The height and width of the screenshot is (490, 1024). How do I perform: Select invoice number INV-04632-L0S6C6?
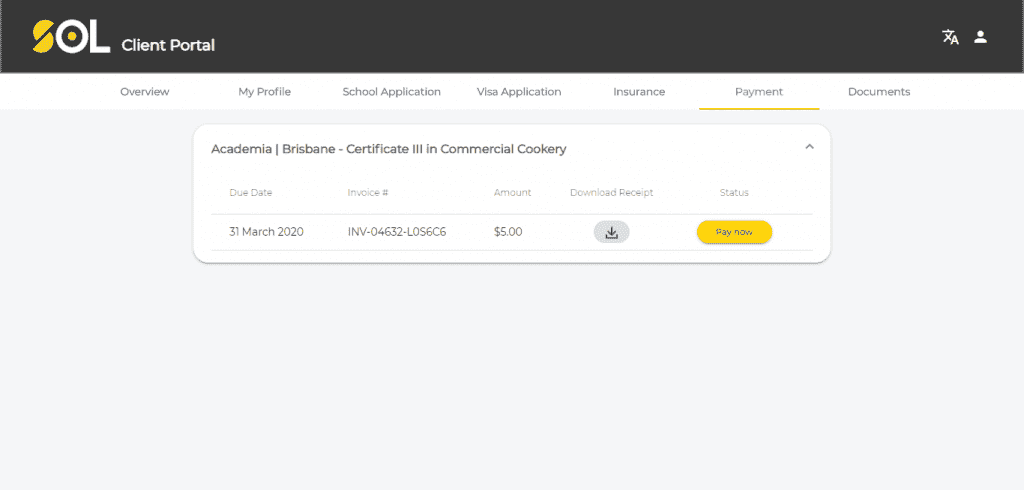coord(397,232)
